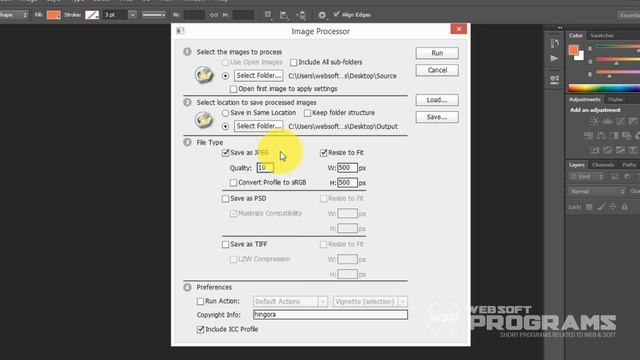Image resolution: width=640 pixels, height=360 pixels.
Task: Toggle Include ICC Profile checkbox
Action: pos(200,329)
